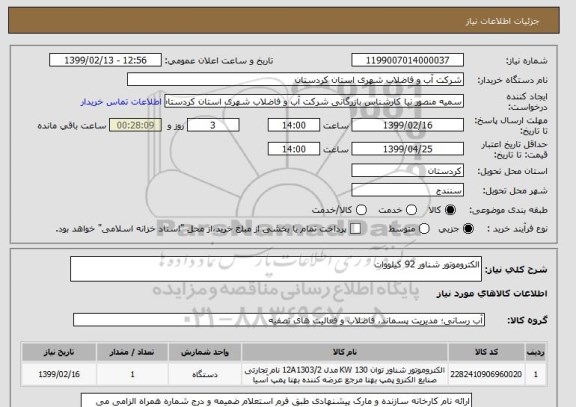Click the general description box الکتروموتور شناور 92 کیلووات
The image size is (576, 407).
276,269
